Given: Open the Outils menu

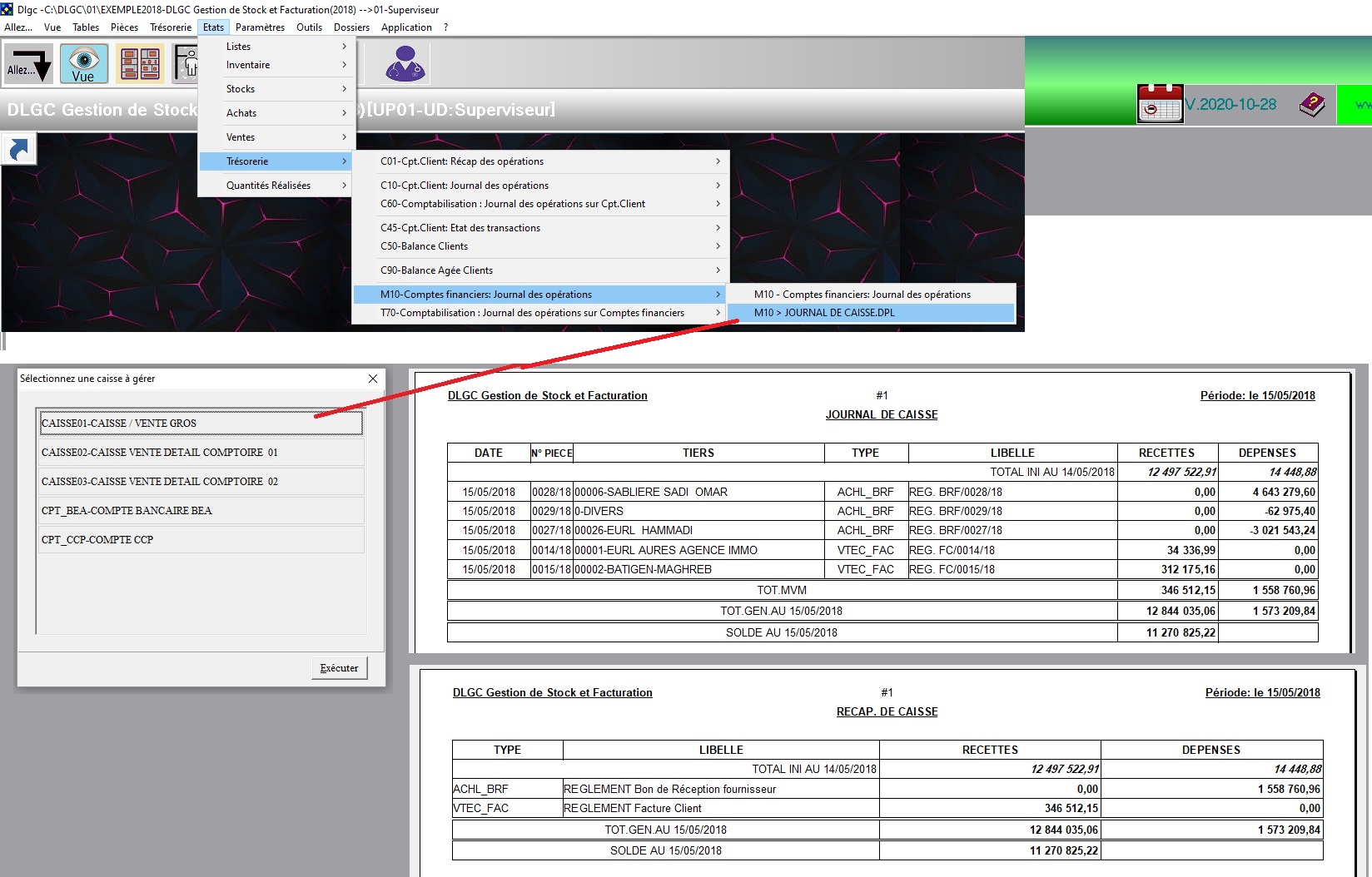Looking at the screenshot, I should click(x=309, y=27).
